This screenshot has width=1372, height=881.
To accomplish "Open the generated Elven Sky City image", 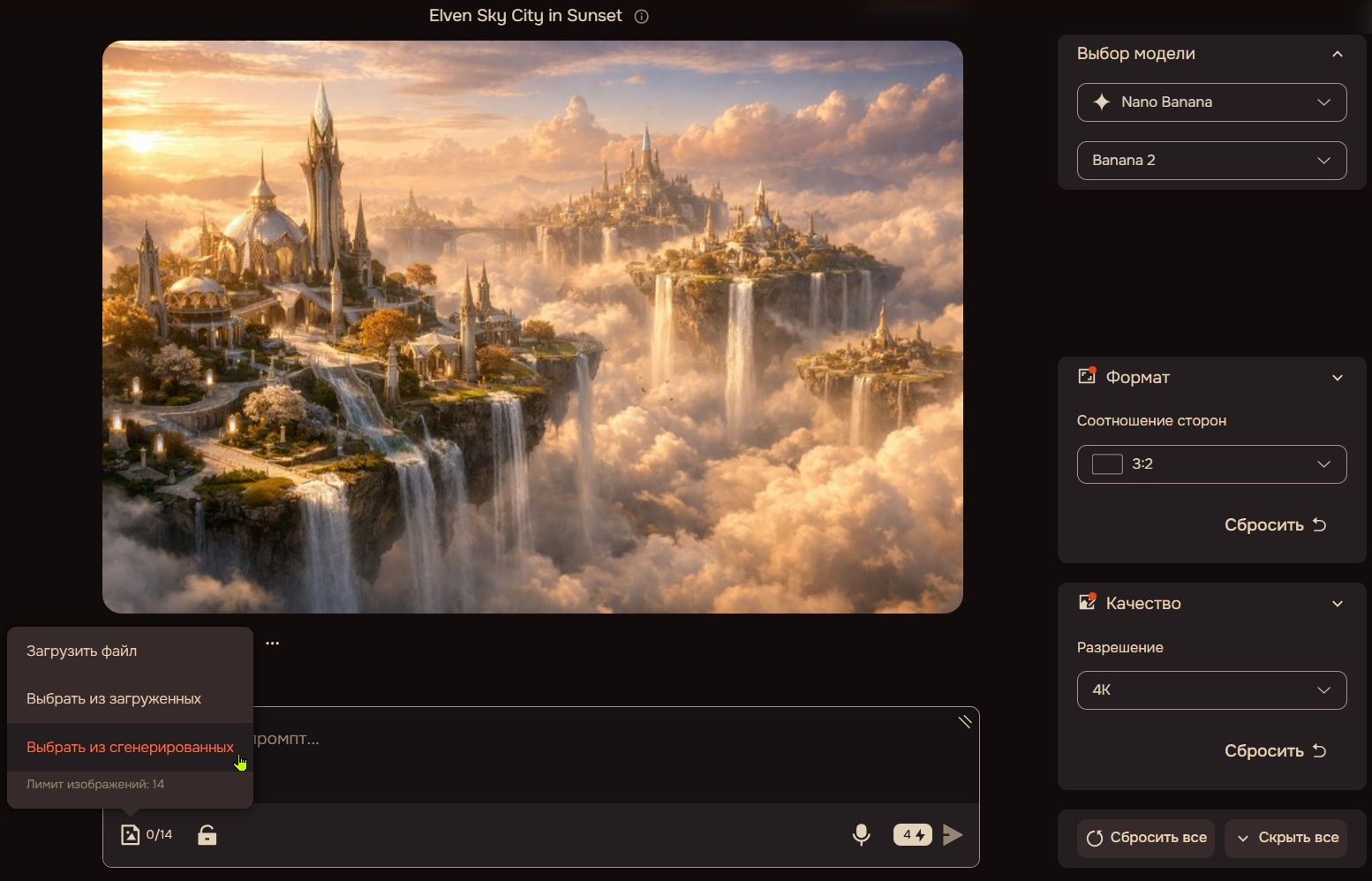I will coord(532,327).
